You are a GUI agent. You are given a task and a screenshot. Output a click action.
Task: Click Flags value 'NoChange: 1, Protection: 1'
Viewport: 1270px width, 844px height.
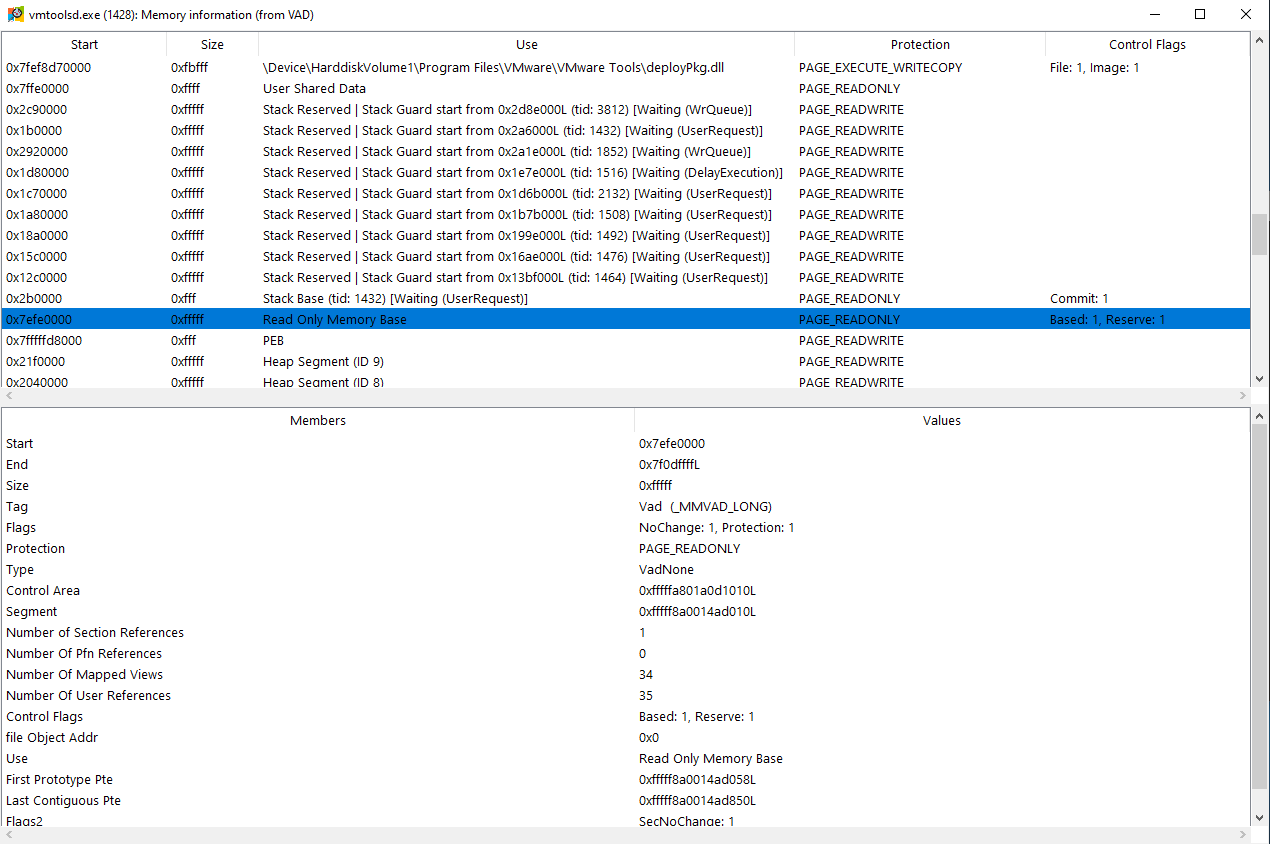tap(717, 527)
